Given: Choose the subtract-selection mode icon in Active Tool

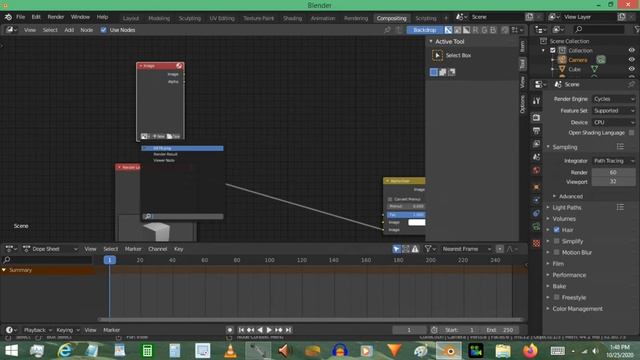Looking at the screenshot, I should (451, 72).
